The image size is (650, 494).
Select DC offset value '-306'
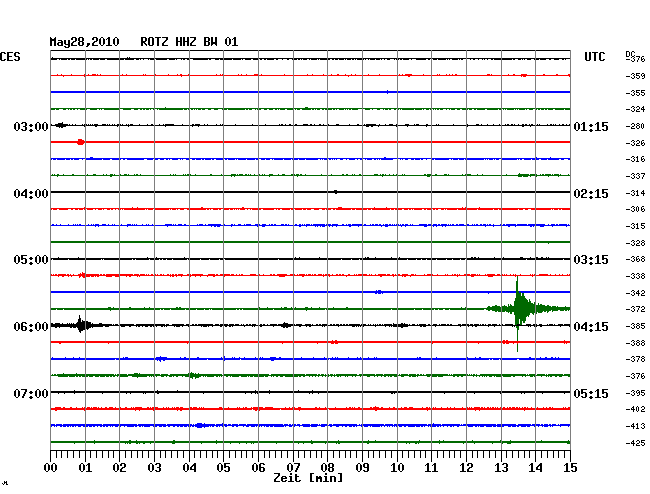635,209
